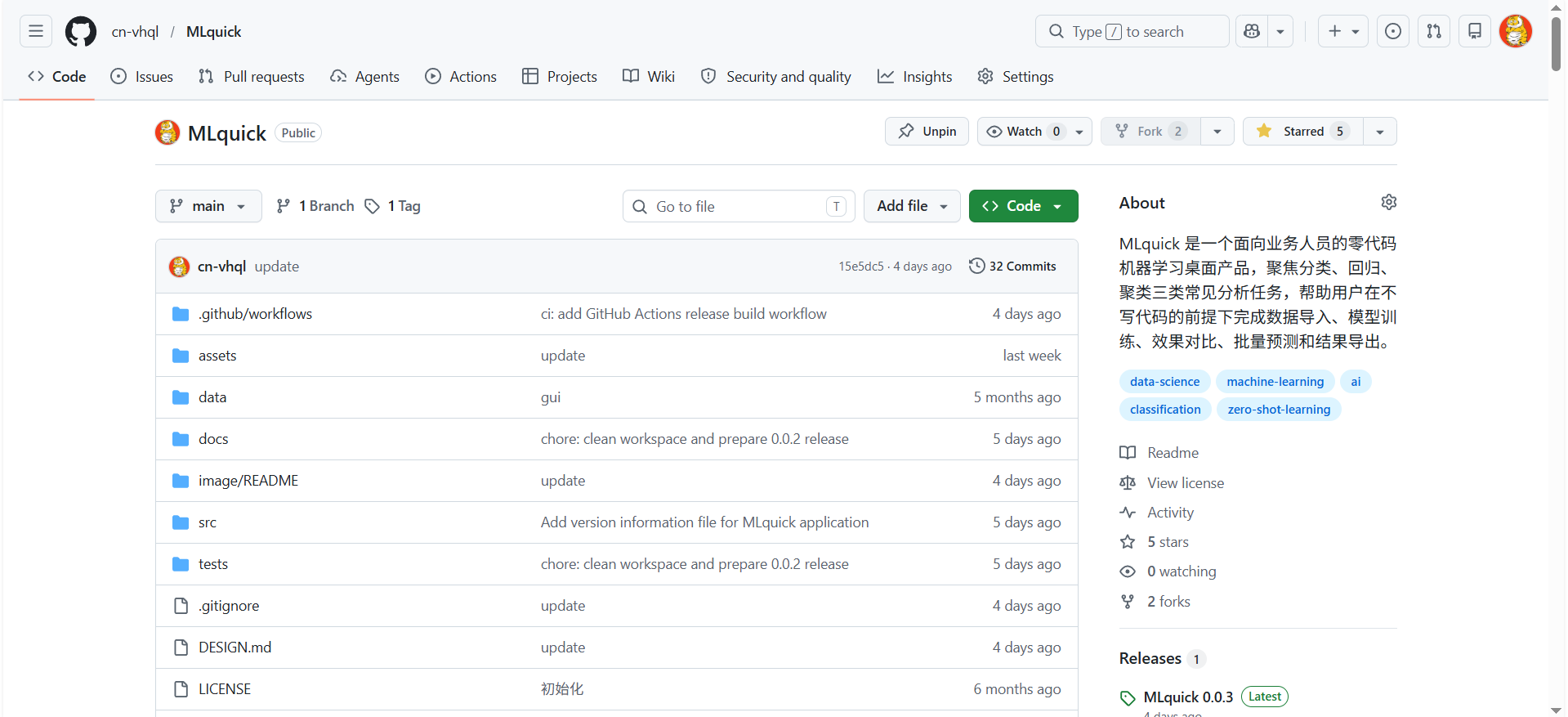
Task: Open the hamburger navigation menu
Action: click(x=36, y=31)
